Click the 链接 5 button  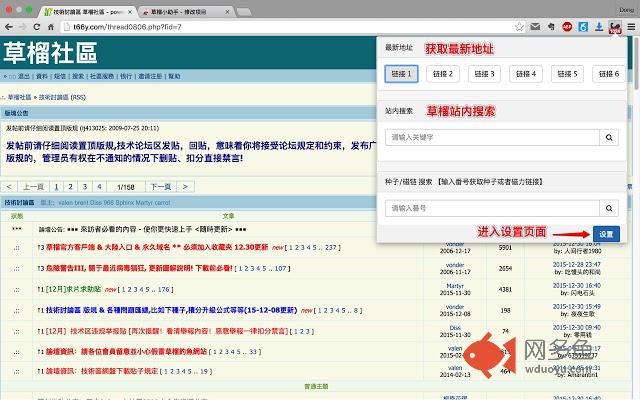pyautogui.click(x=567, y=74)
